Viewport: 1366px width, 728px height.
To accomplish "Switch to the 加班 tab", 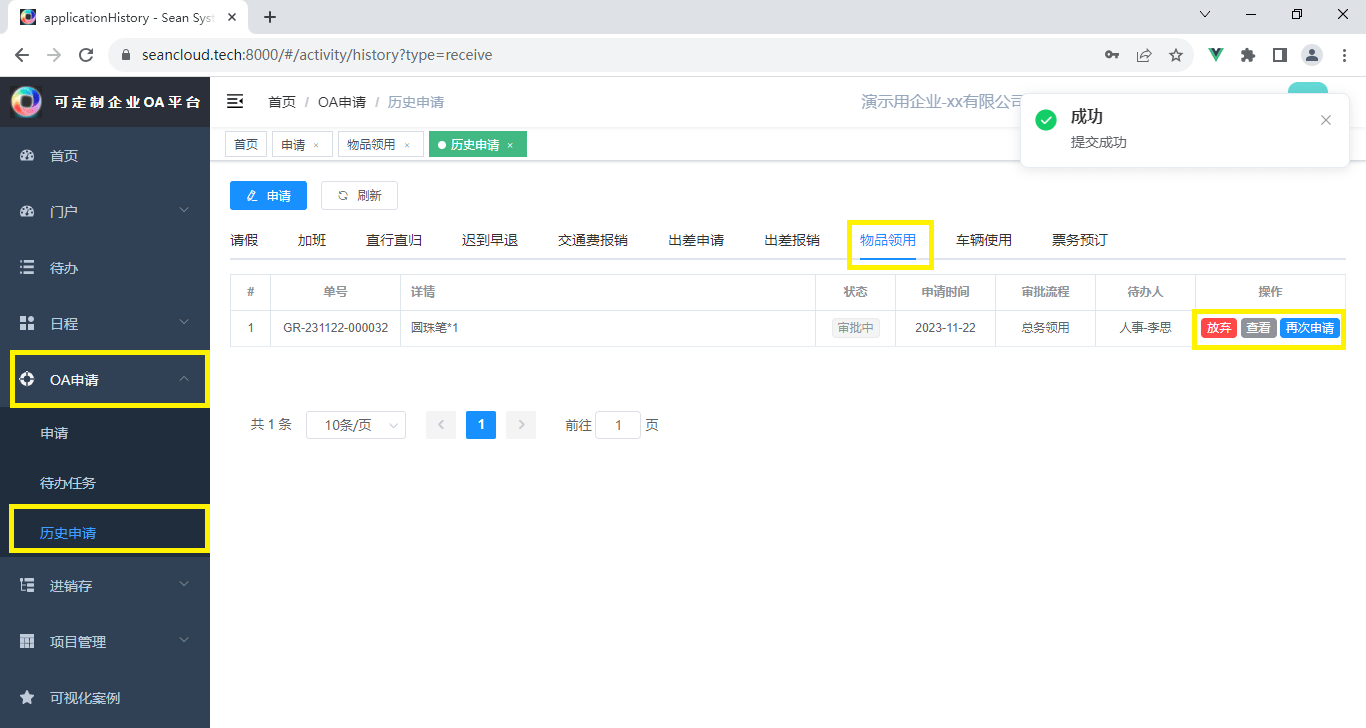I will (x=312, y=240).
